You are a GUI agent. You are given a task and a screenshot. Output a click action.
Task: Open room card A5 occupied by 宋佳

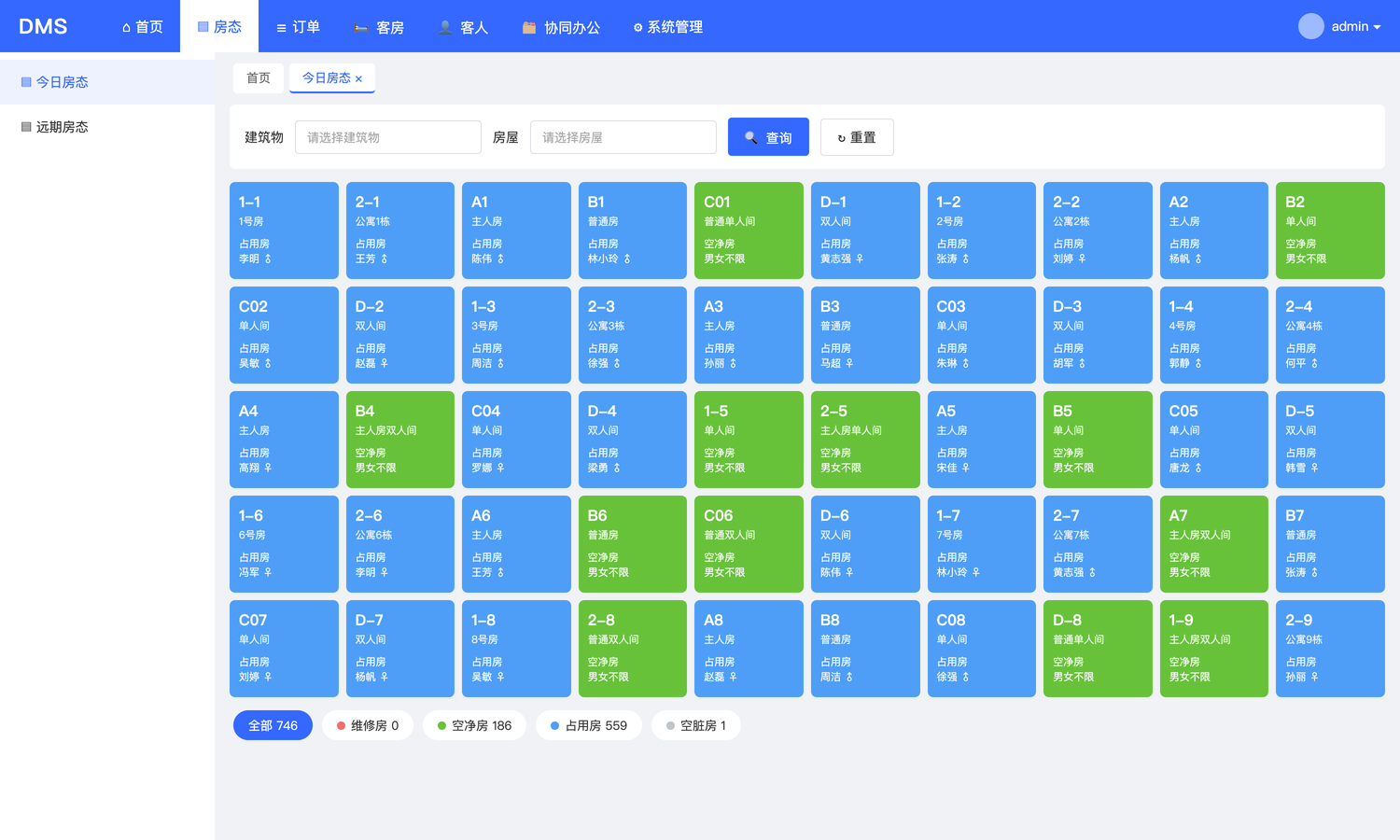982,440
